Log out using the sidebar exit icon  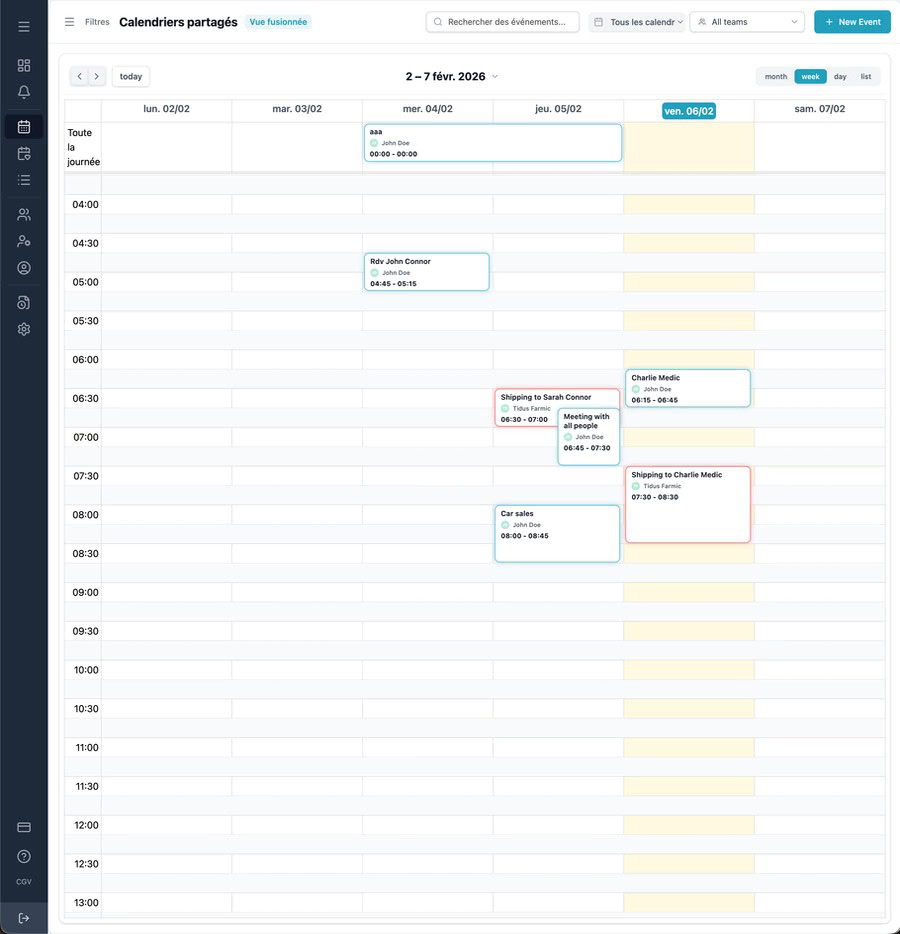(23, 917)
